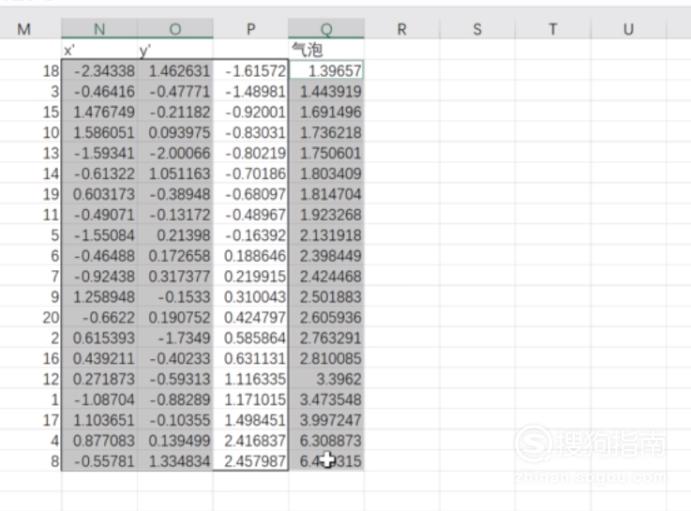Click cell containing -1.08704
Viewport: 691px width, 511px height.
[x=99, y=400]
